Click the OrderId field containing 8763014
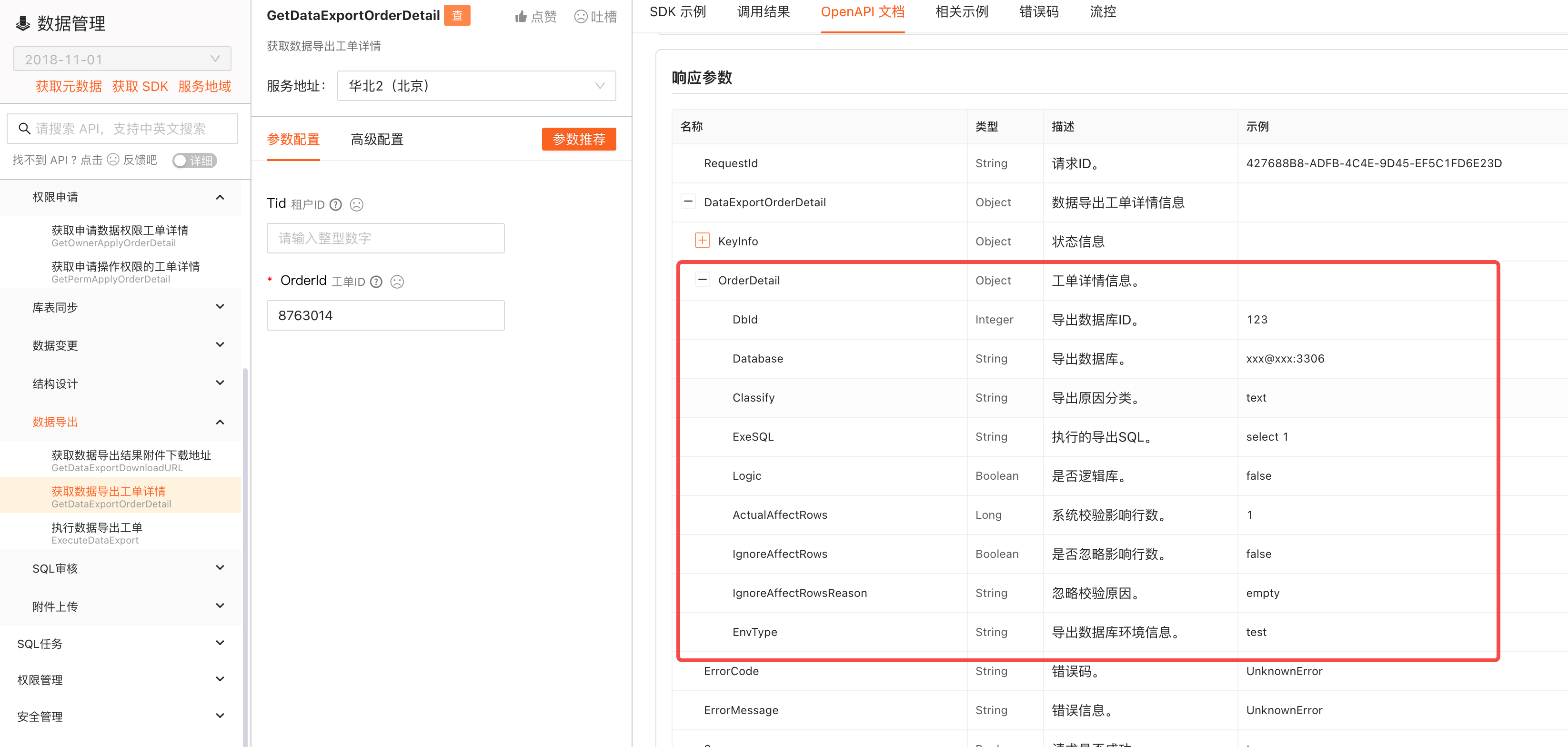1568x747 pixels. coord(385,315)
